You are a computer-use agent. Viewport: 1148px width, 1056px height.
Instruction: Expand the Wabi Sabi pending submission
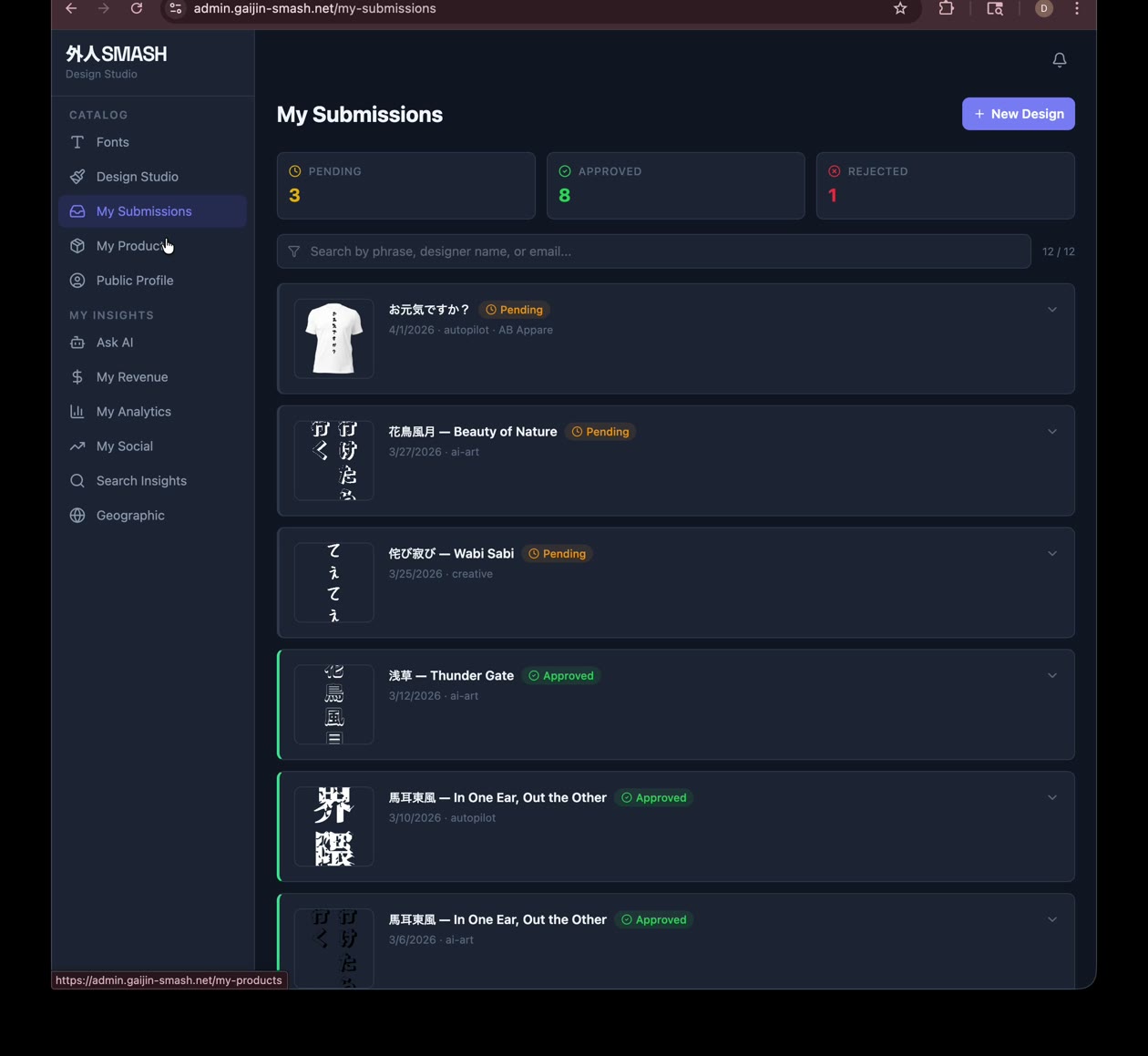tap(1052, 553)
